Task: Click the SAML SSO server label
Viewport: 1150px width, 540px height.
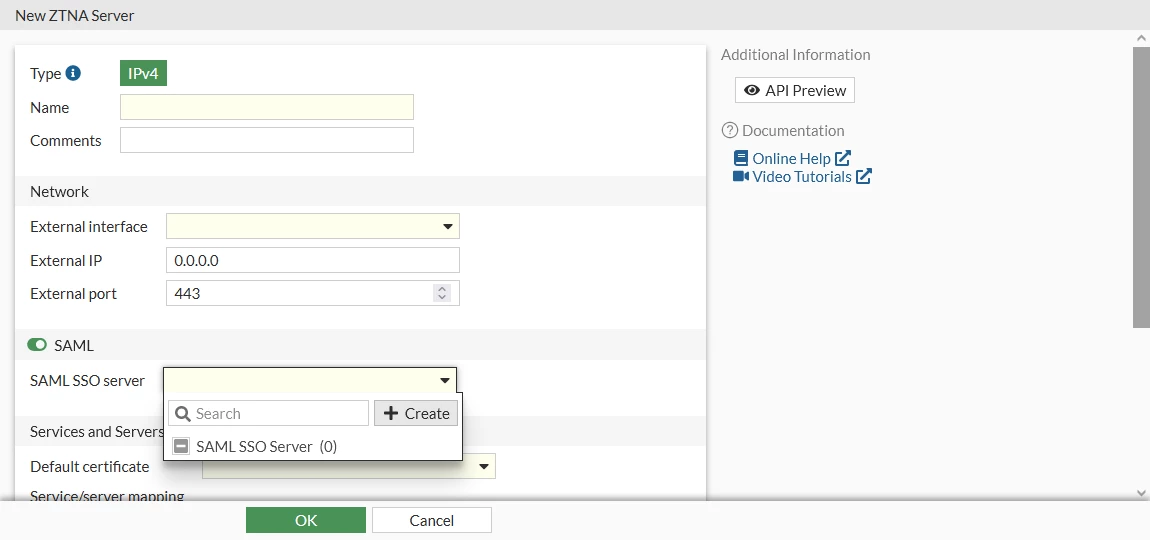Action: (87, 380)
